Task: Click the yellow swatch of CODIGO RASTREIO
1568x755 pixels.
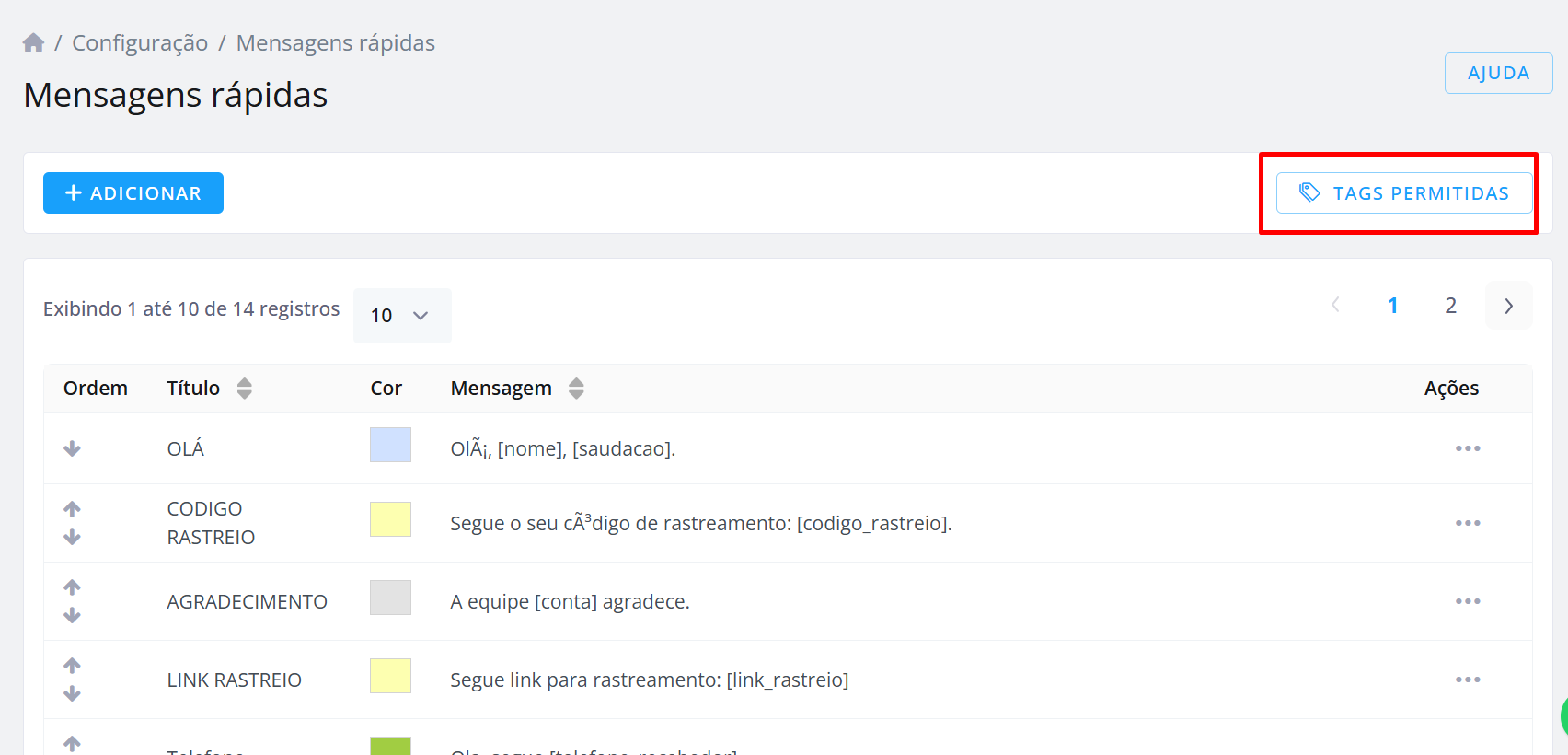Action: pyautogui.click(x=390, y=519)
